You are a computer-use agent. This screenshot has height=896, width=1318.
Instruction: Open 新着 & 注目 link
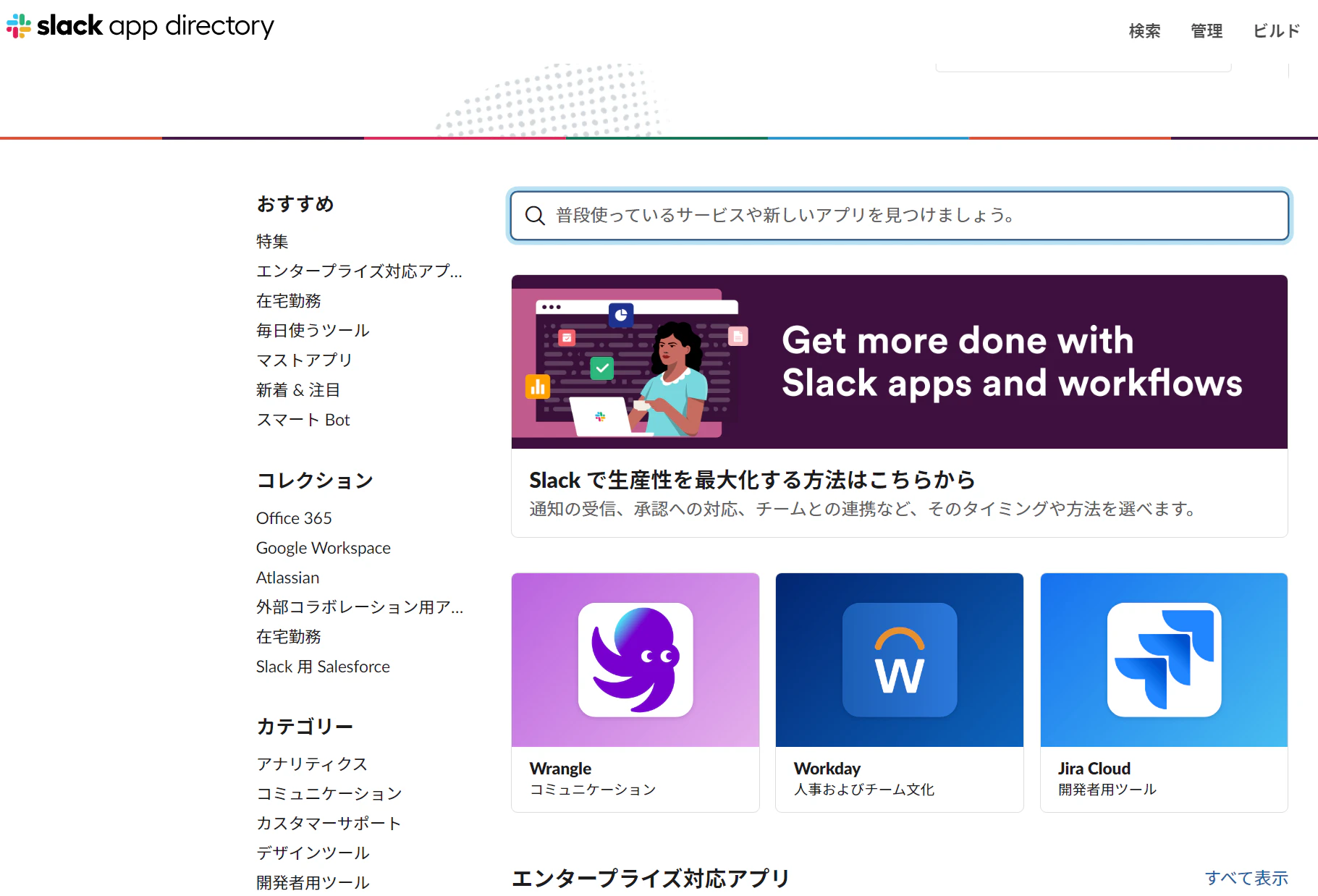coord(297,390)
